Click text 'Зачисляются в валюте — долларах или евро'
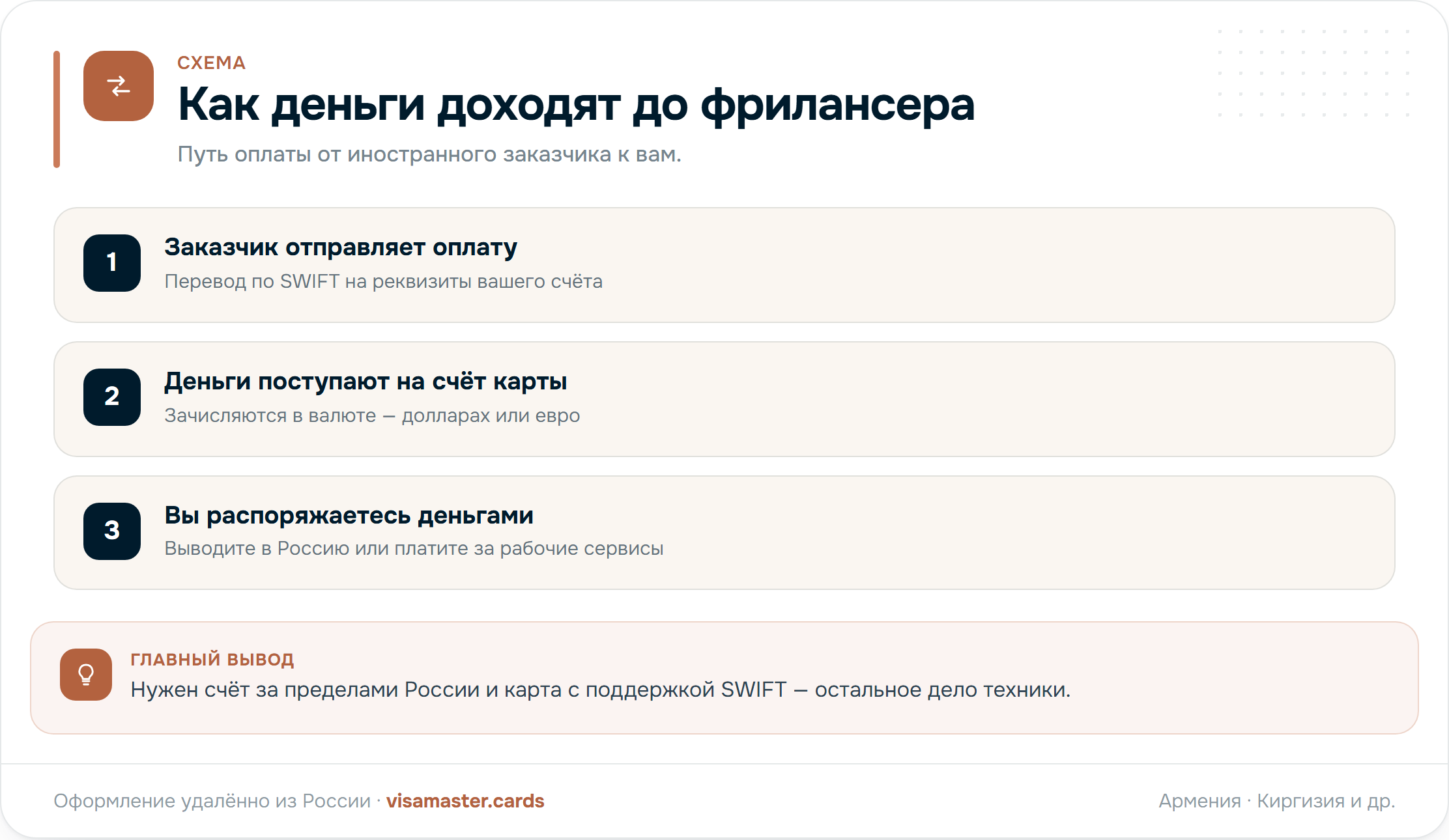Image resolution: width=1449 pixels, height=840 pixels. (372, 416)
